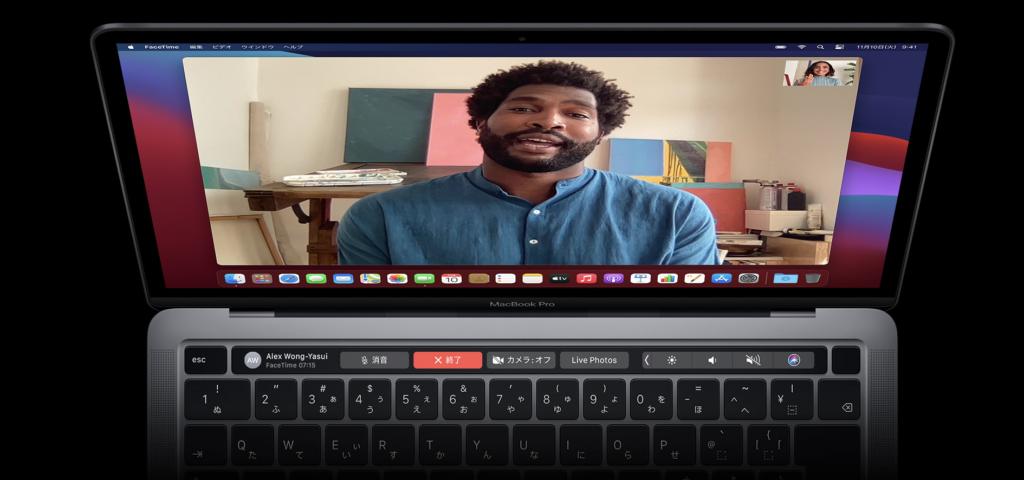Tap volume control on Touch Bar
Image resolution: width=1024 pixels, height=480 pixels.
click(x=712, y=360)
